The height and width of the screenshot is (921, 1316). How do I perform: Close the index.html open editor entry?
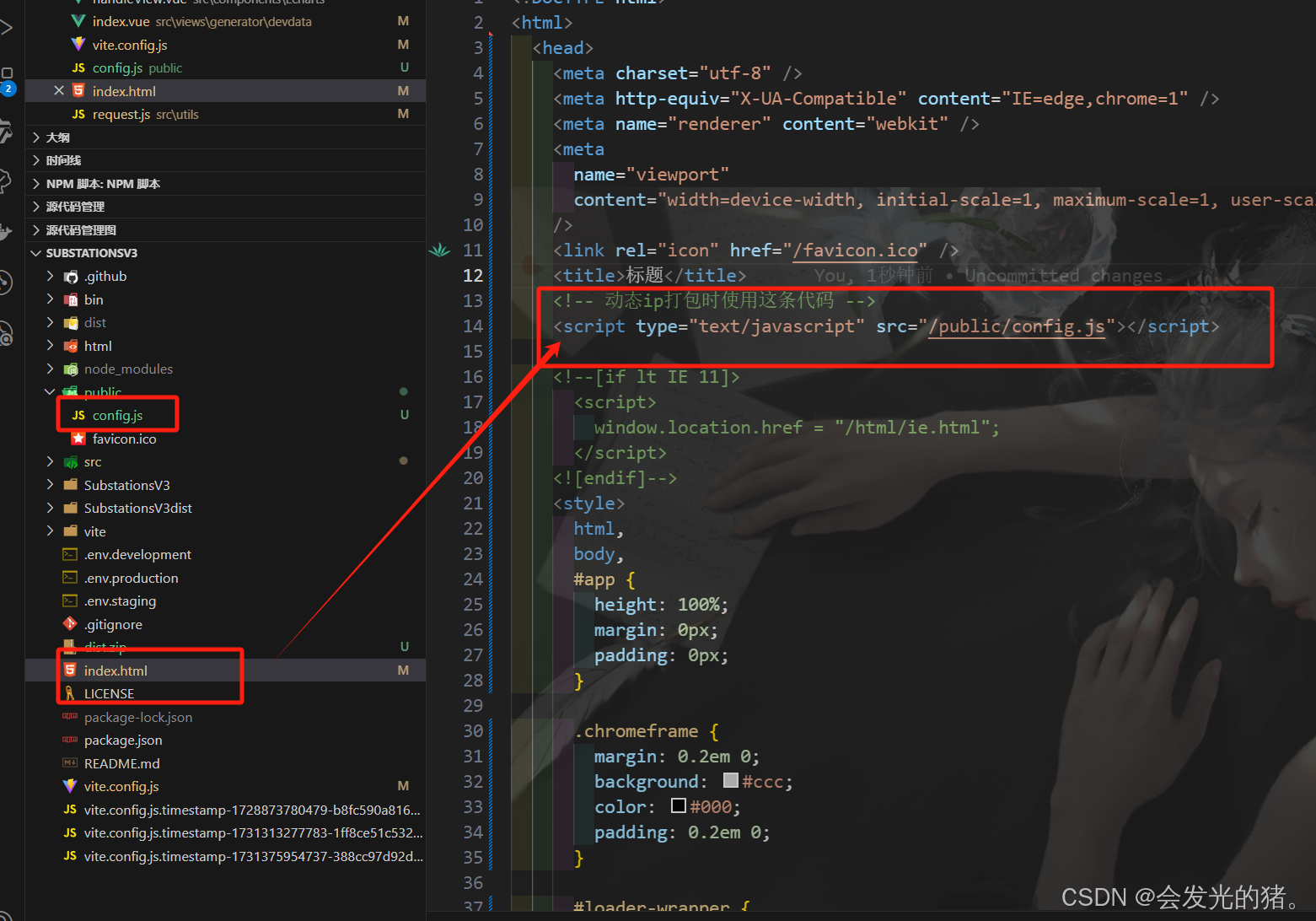coord(59,90)
